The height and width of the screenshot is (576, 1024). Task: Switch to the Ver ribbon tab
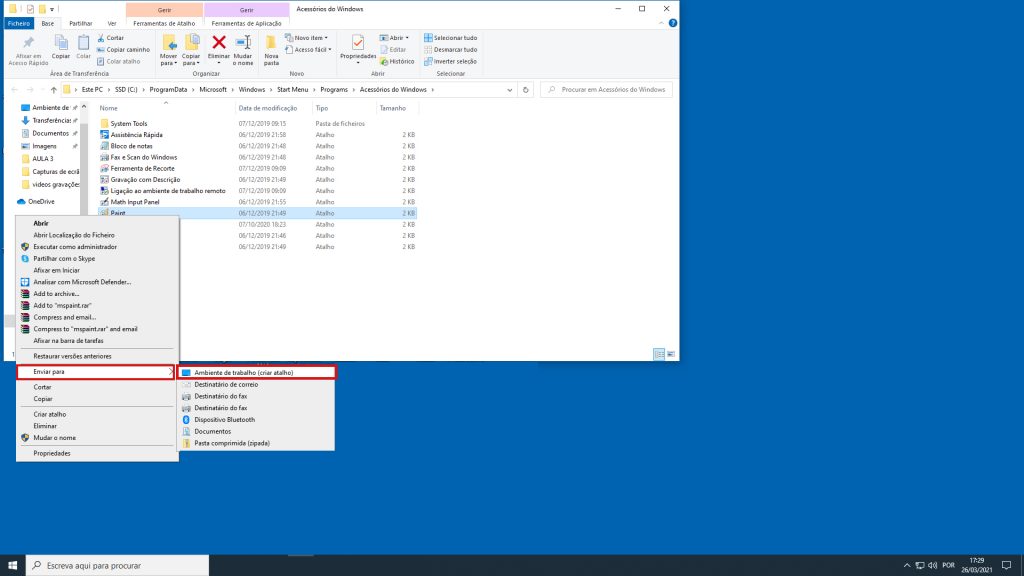click(x=112, y=24)
